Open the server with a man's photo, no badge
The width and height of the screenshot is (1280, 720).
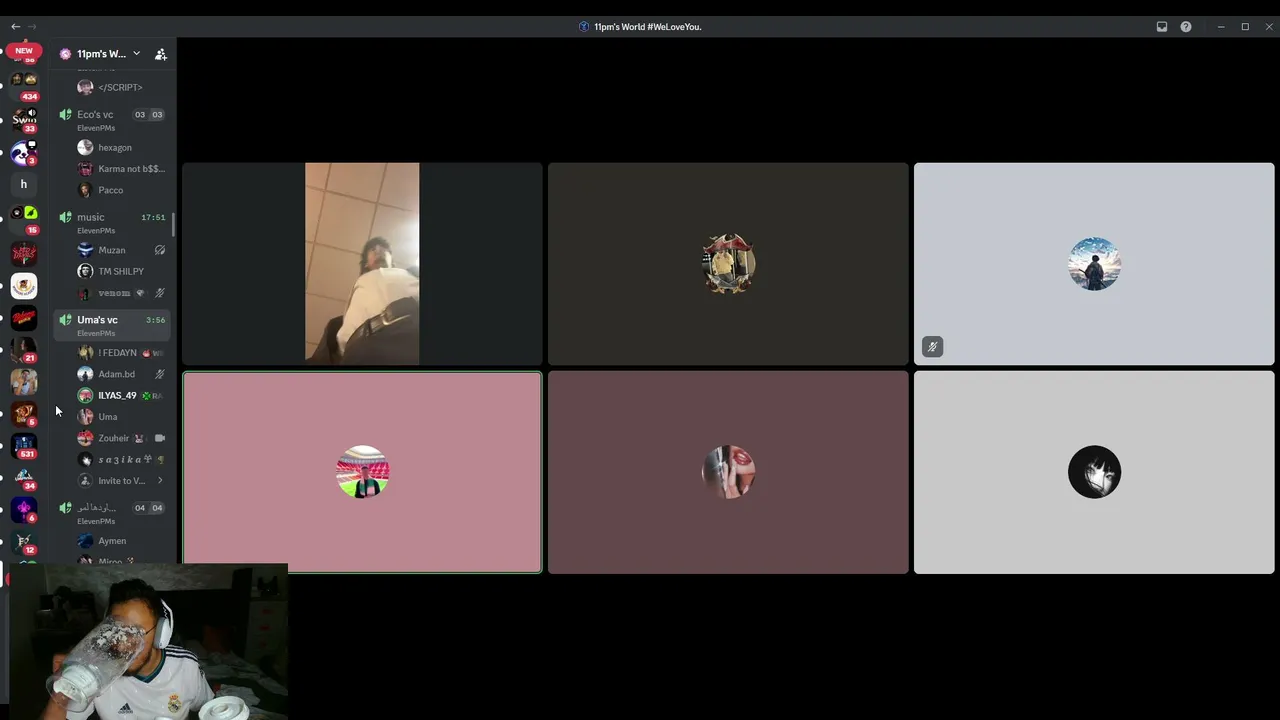pos(24,381)
